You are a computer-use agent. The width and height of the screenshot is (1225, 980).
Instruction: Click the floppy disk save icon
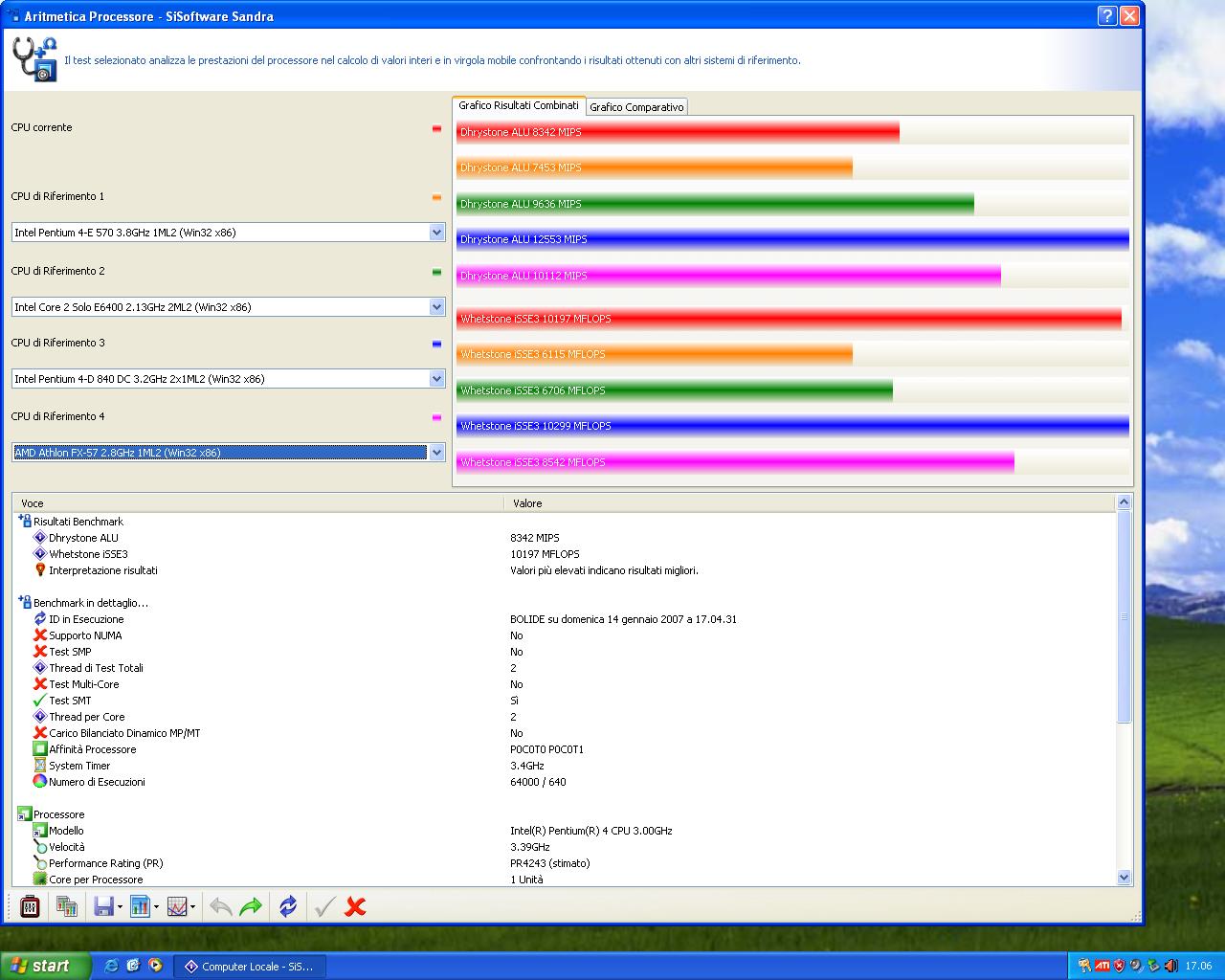(102, 905)
